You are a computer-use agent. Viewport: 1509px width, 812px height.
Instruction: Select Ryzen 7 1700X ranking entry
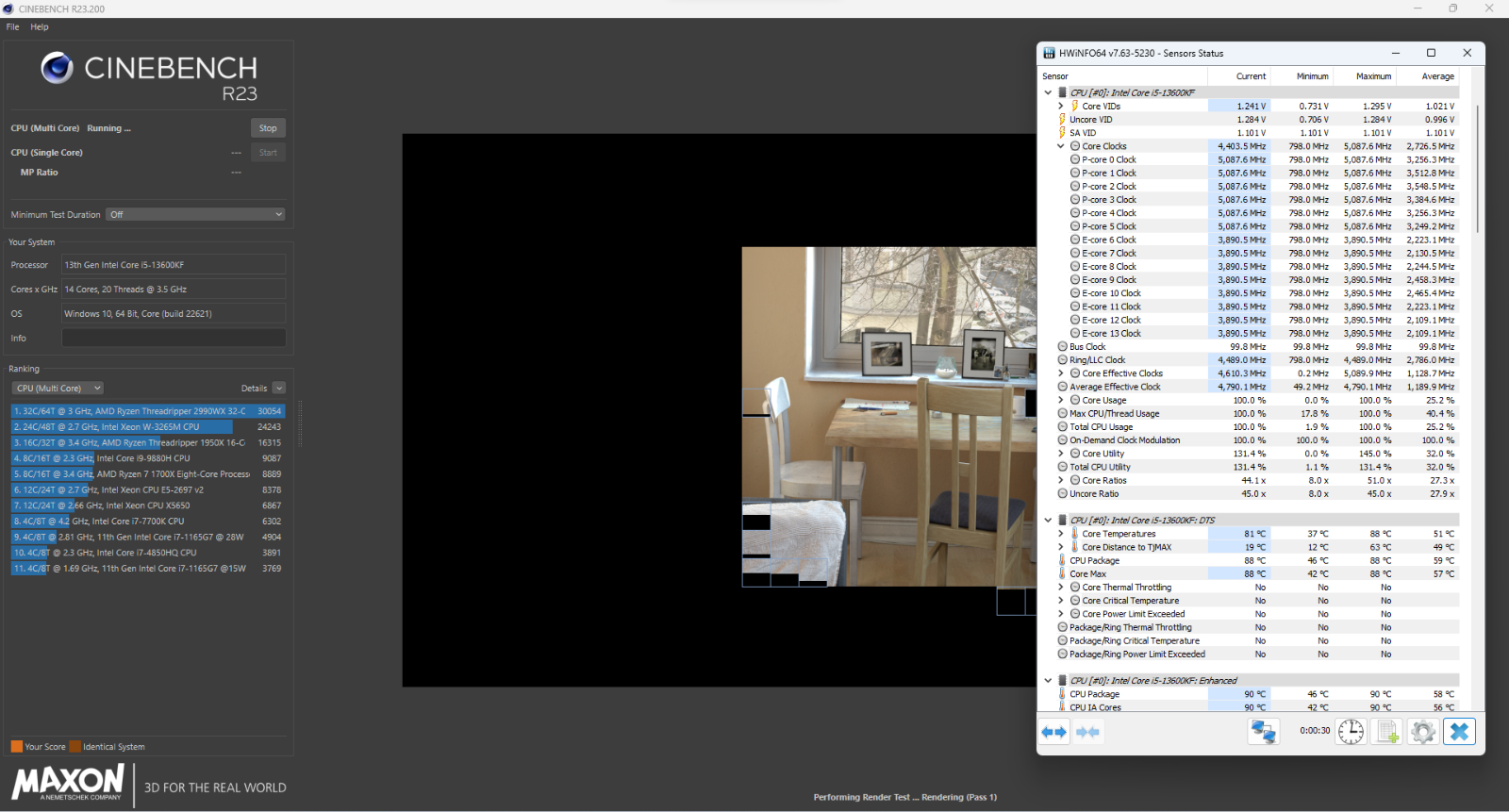pyautogui.click(x=147, y=474)
